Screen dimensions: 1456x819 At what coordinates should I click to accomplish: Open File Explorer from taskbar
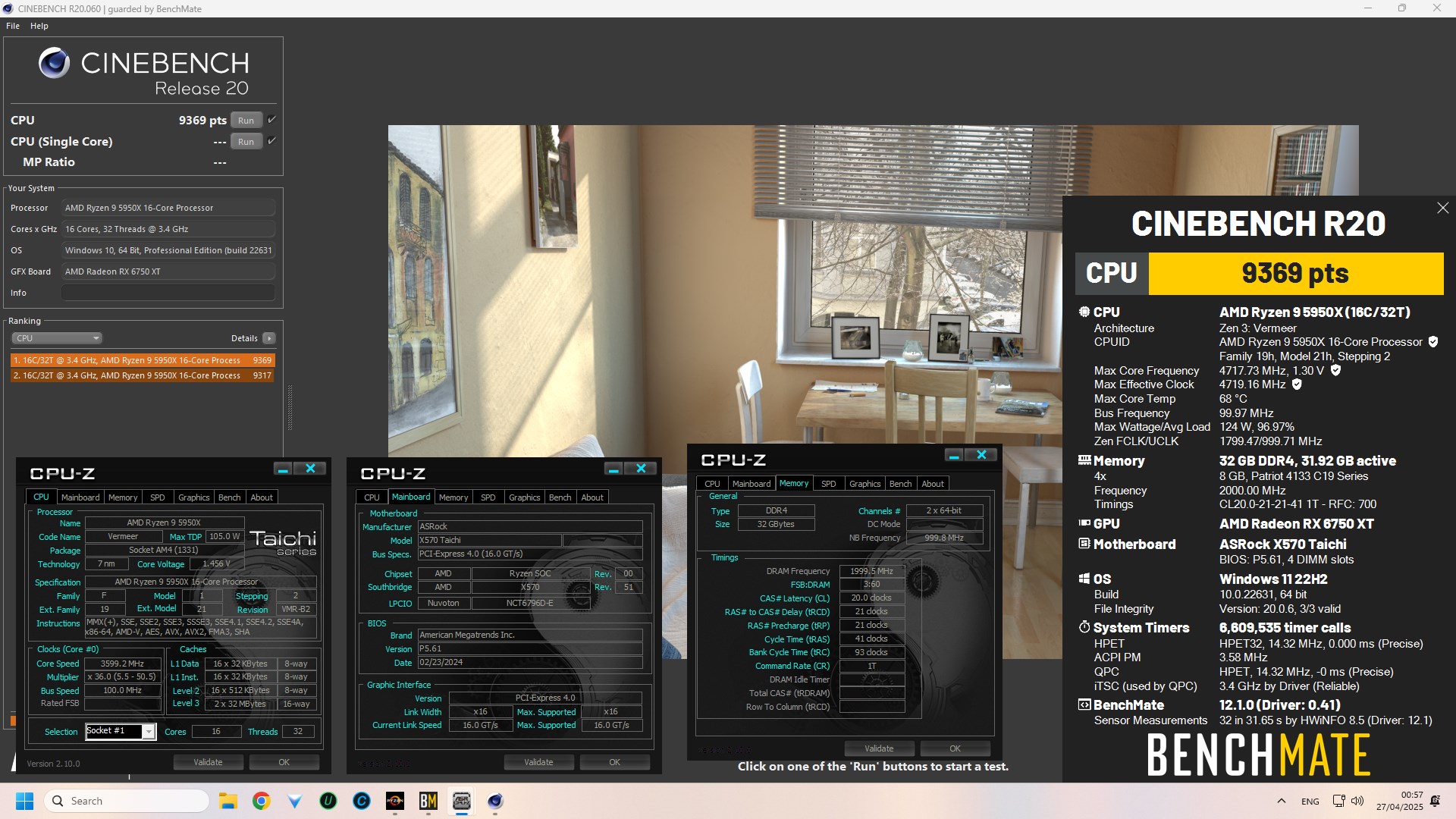click(x=227, y=801)
